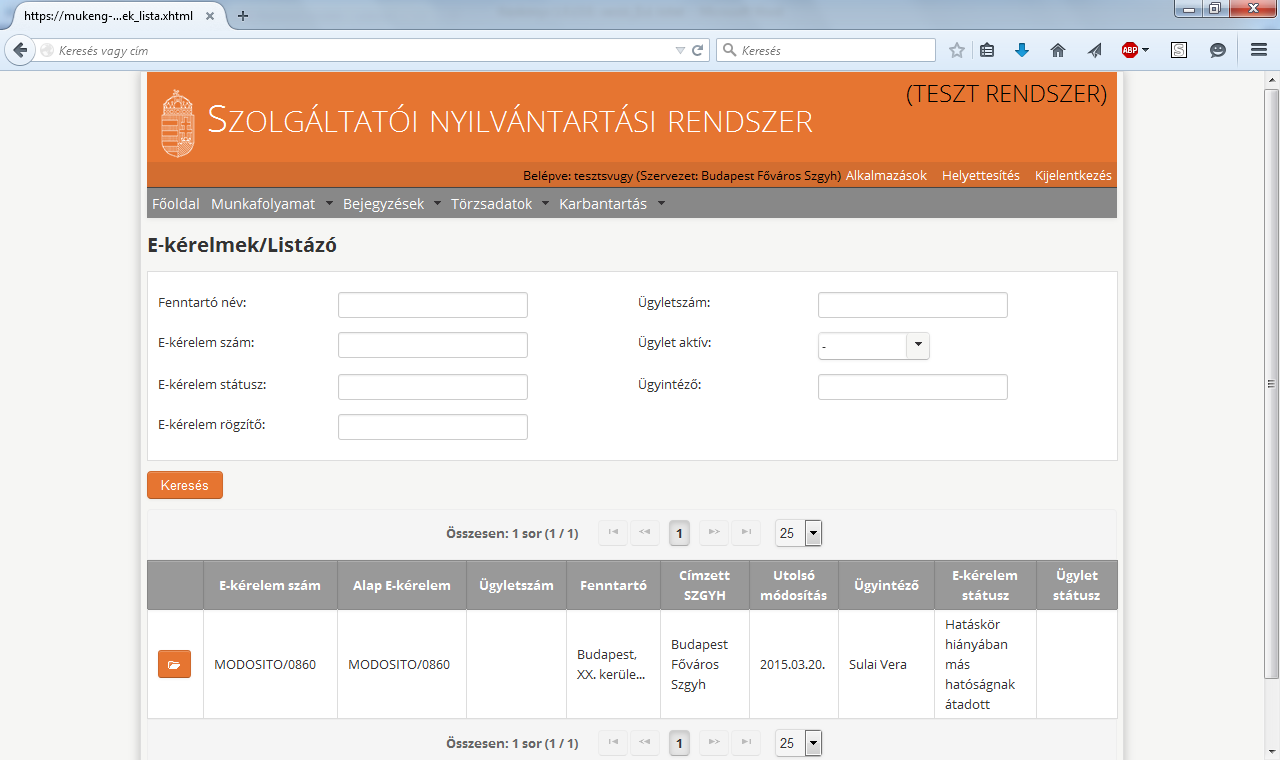Click the page vertical scrollbar
Screen dimensions: 1280x760
1272,383
